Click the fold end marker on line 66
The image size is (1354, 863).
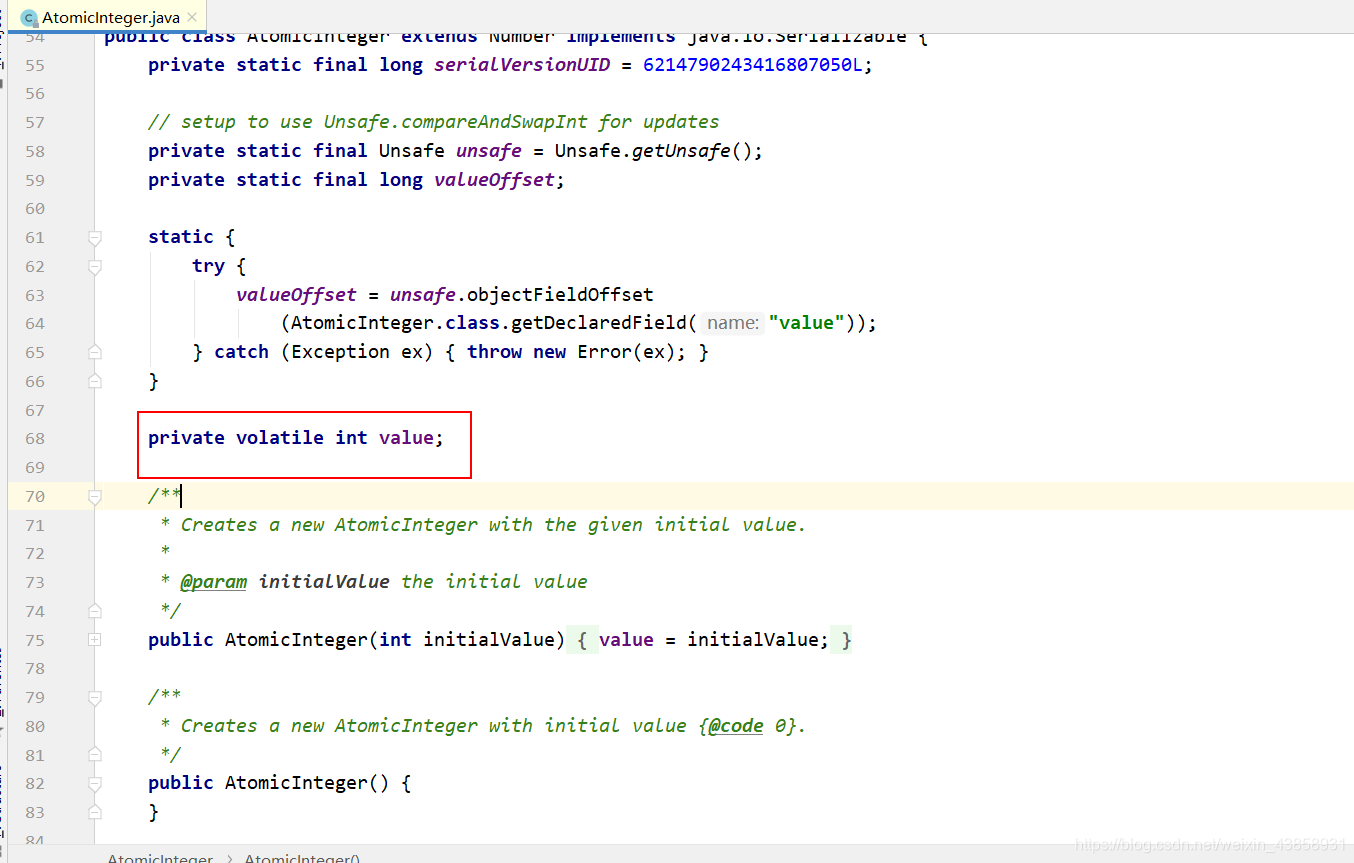(95, 381)
